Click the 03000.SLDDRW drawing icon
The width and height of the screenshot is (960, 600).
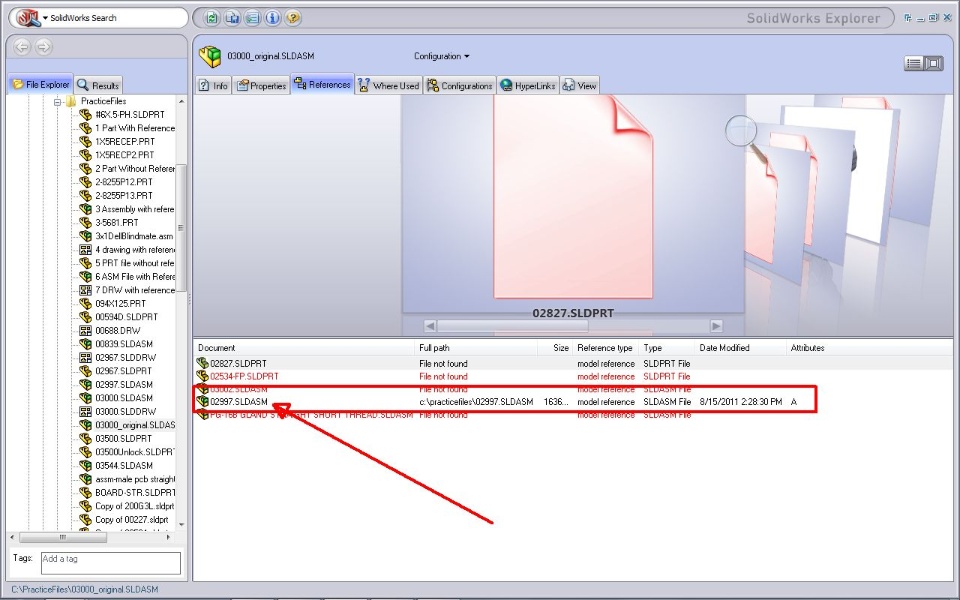tap(85, 411)
